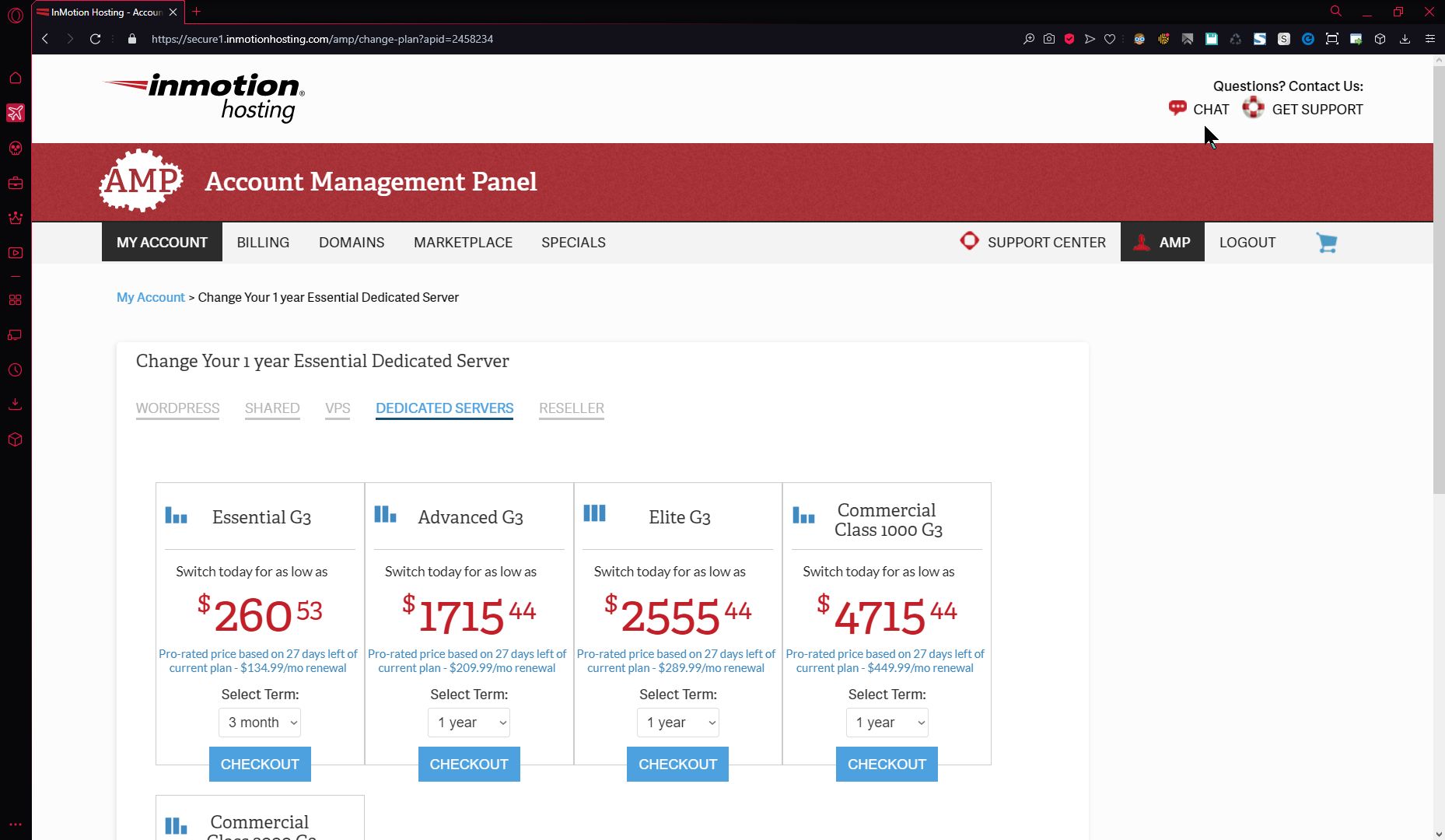This screenshot has height=840, width=1445.
Task: Switch to the VPS plans tab
Action: click(338, 408)
